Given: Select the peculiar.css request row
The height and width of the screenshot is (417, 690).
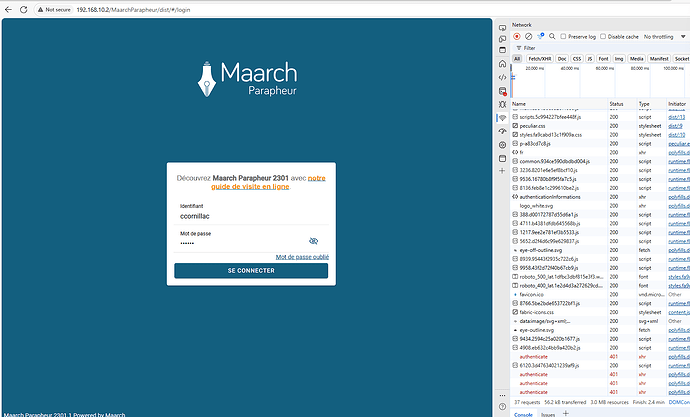Looking at the screenshot, I should tap(600, 126).
